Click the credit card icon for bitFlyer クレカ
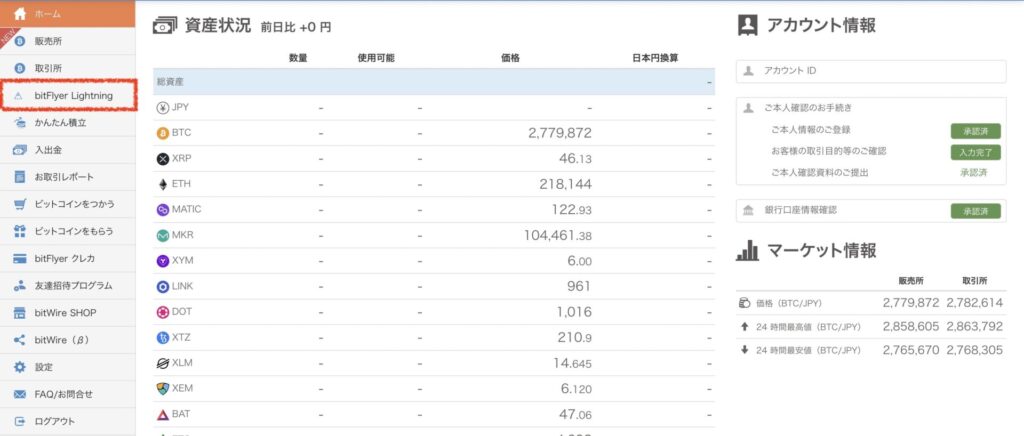Screen dimensions: 1024x436 20,258
